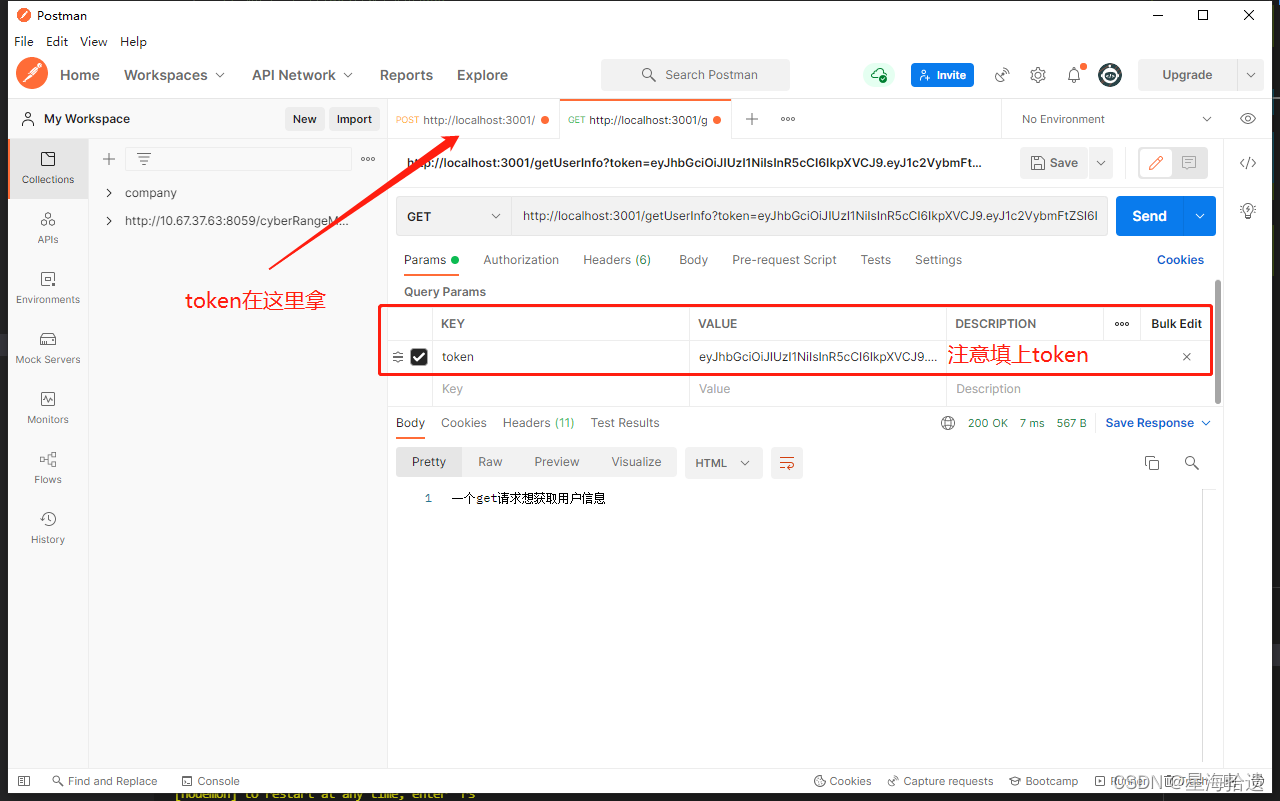This screenshot has width=1280, height=801.
Task: Switch to the Headers (6) request tab
Action: [617, 260]
